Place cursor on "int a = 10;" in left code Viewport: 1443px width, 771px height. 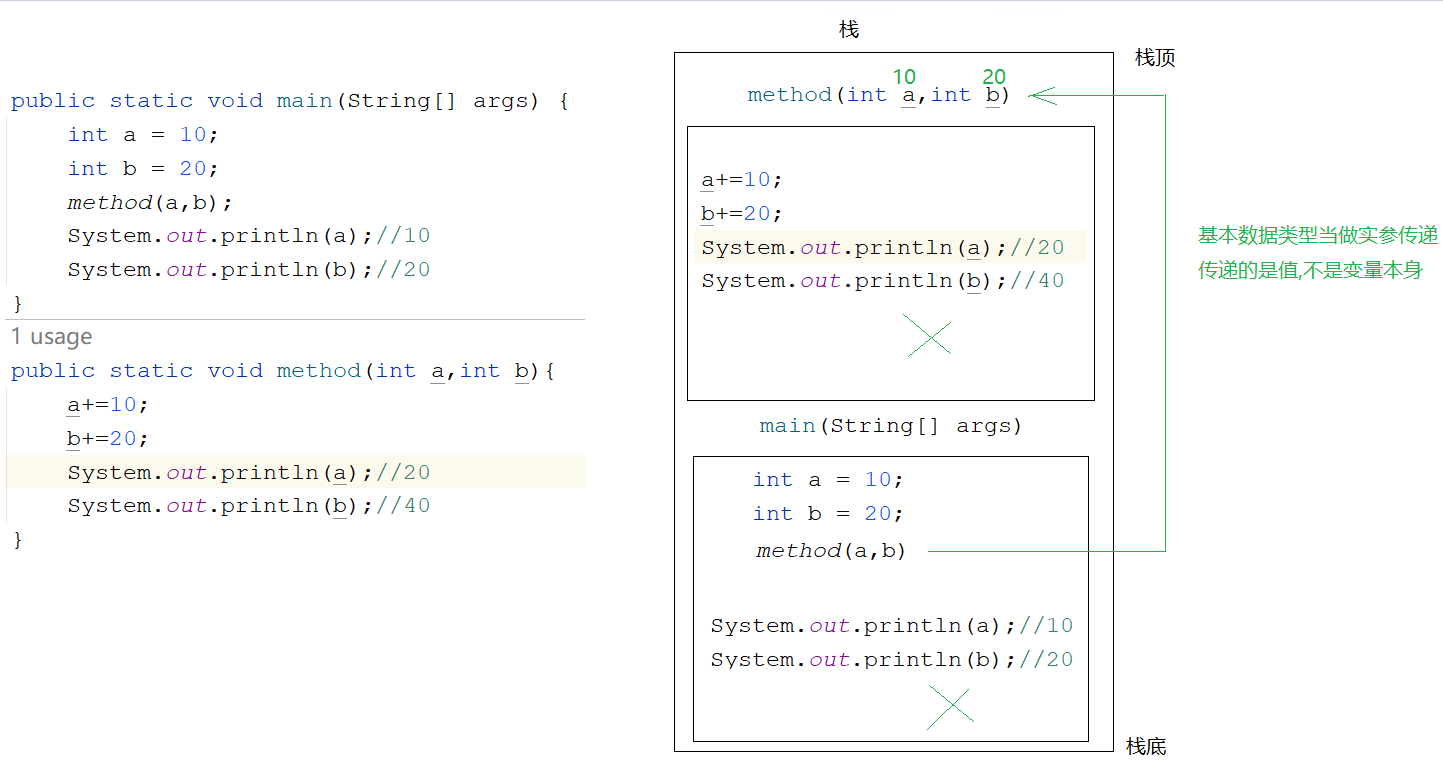(x=143, y=135)
